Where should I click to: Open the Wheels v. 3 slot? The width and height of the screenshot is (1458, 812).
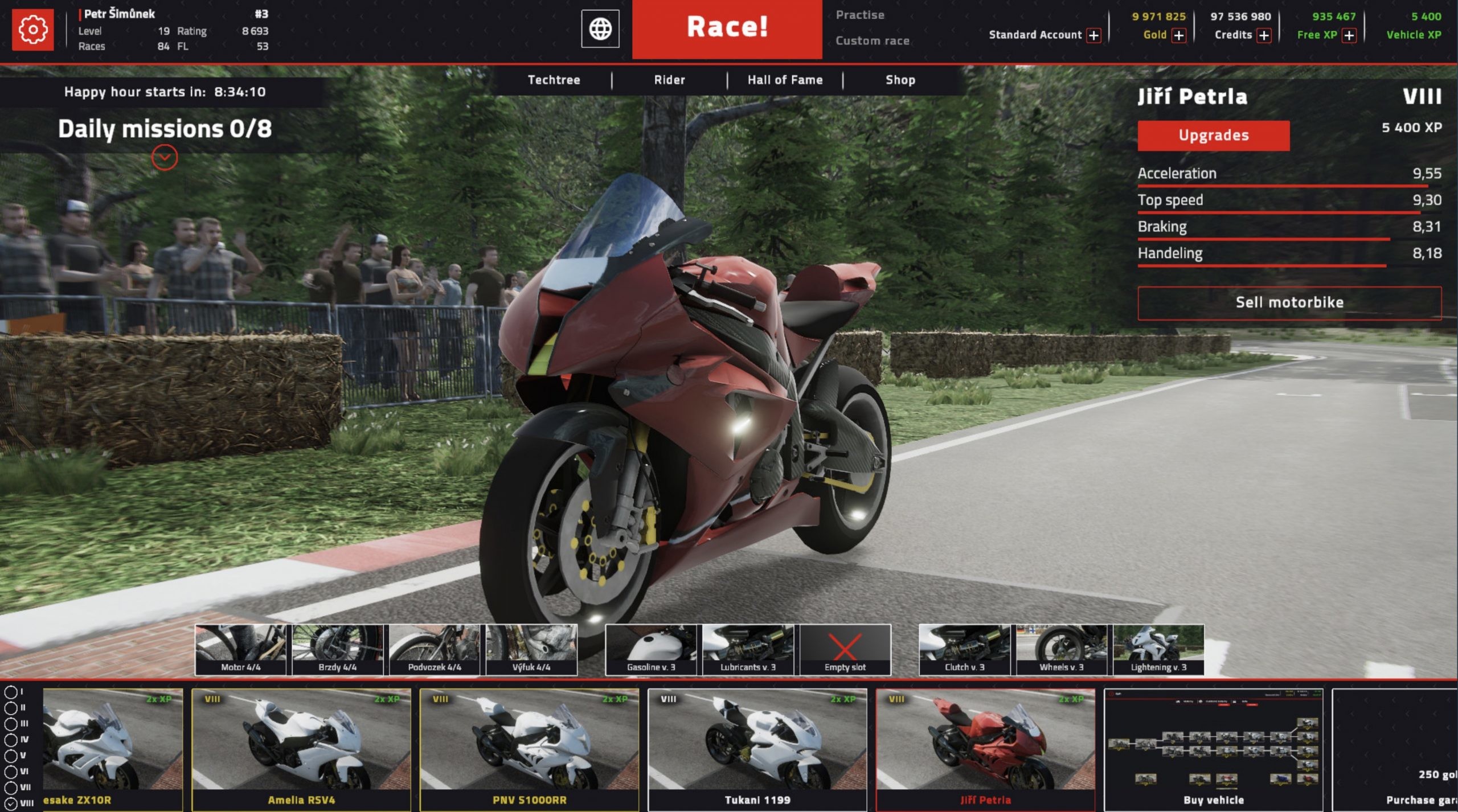point(1061,648)
